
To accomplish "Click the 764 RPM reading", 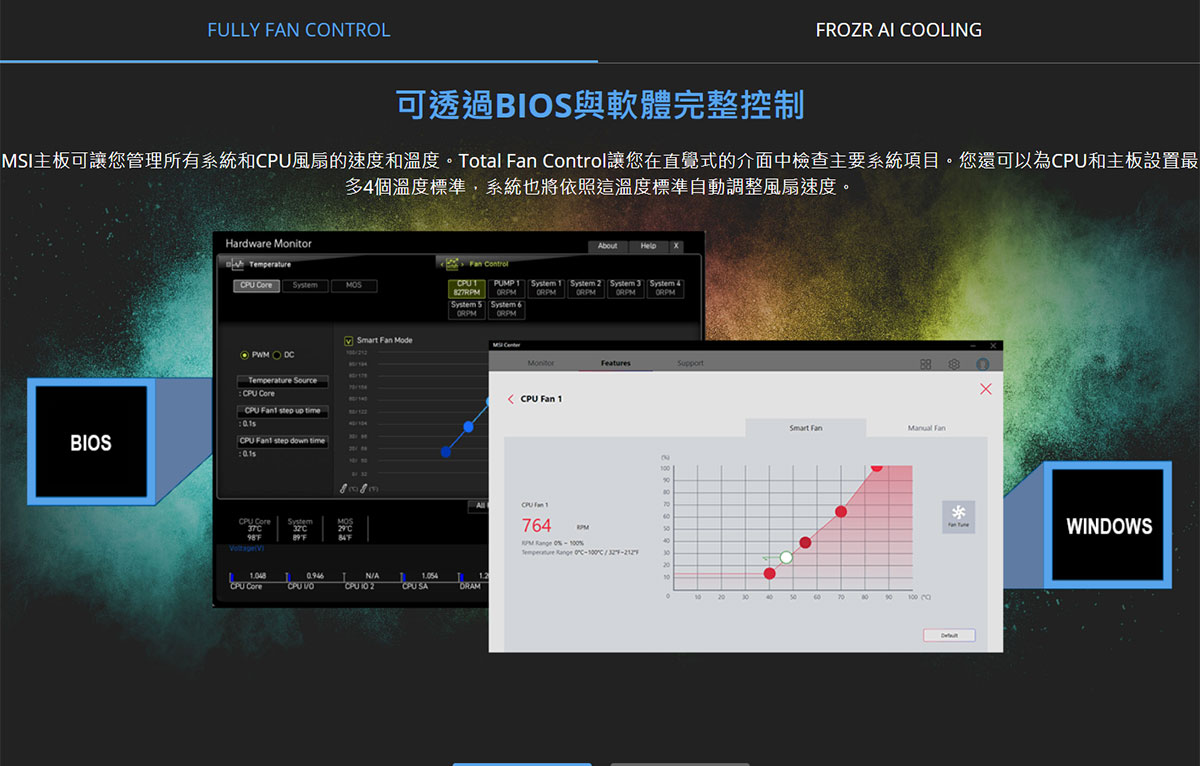I will (x=537, y=525).
